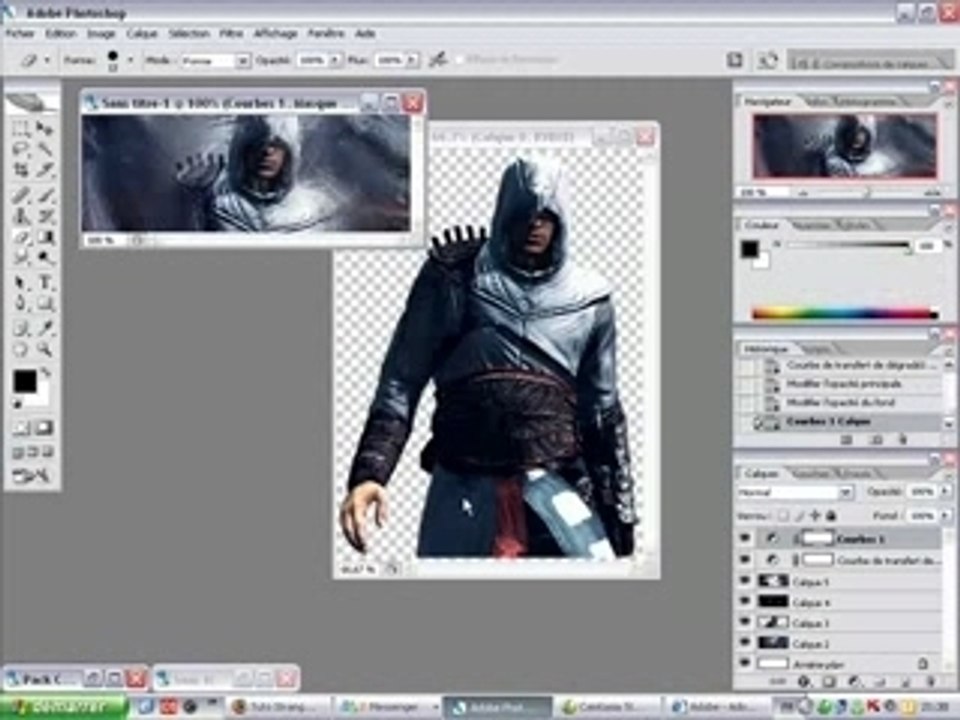Select the Healing Brush tool
Screen dimensions: 960x720
point(21,196)
